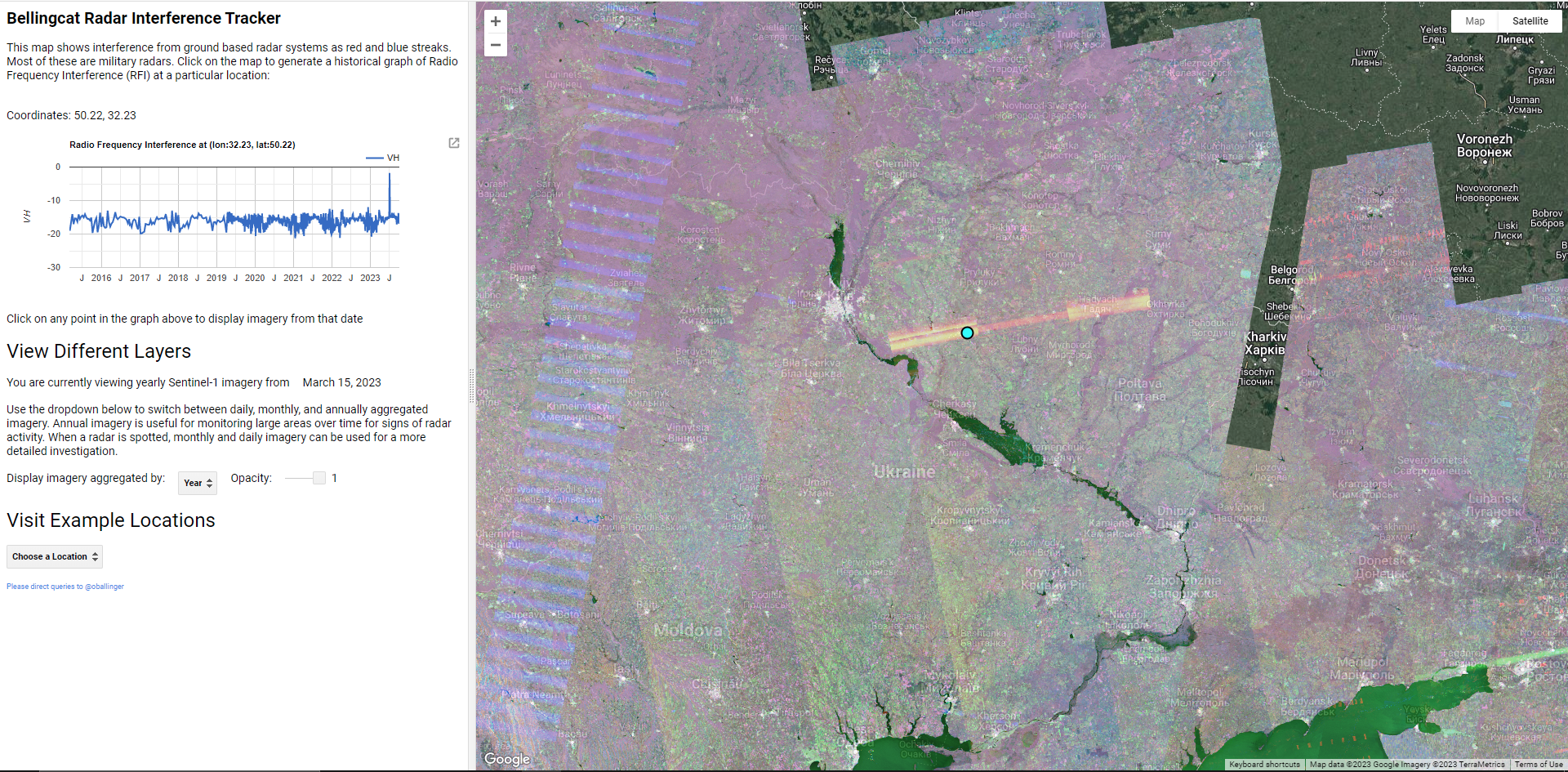Click the Kharkiv city label on the map
The width and height of the screenshot is (1568, 772).
(1265, 343)
